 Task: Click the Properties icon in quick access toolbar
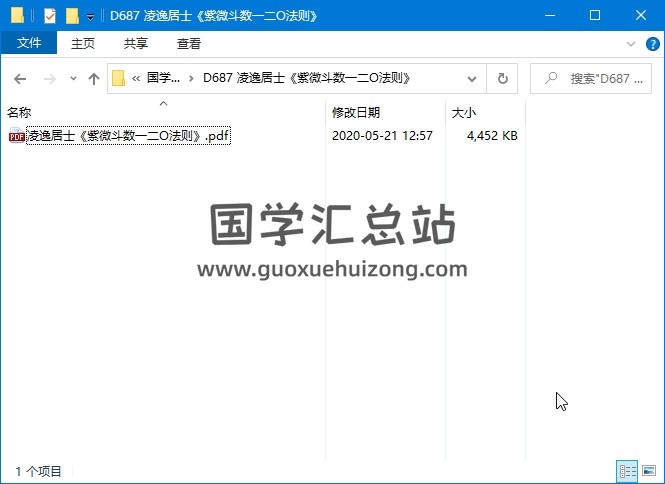coord(50,15)
